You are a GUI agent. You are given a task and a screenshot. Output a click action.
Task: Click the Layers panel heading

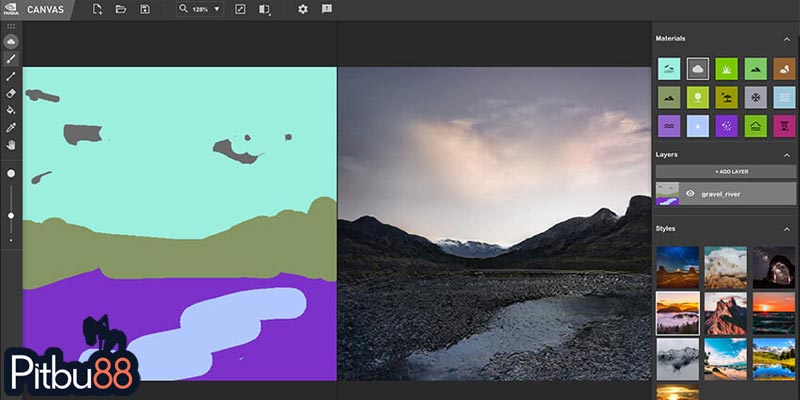pyautogui.click(x=666, y=155)
